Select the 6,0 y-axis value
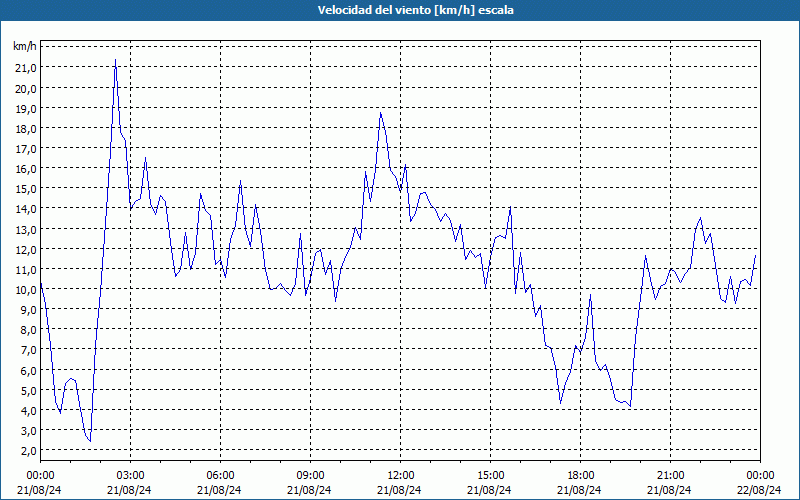The height and width of the screenshot is (500, 800). pyautogui.click(x=28, y=370)
